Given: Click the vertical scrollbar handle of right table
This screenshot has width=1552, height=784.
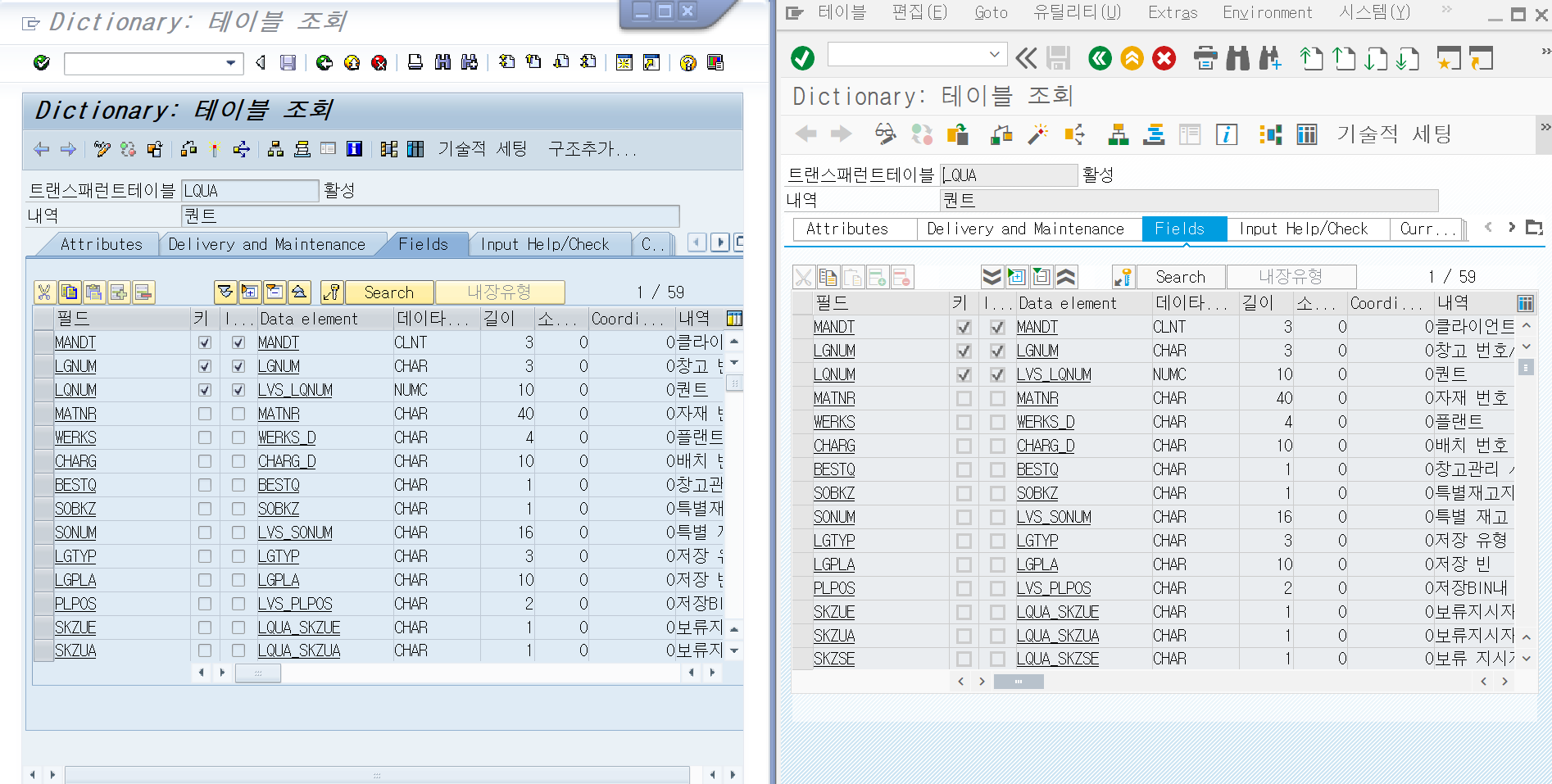Looking at the screenshot, I should coord(1526,367).
